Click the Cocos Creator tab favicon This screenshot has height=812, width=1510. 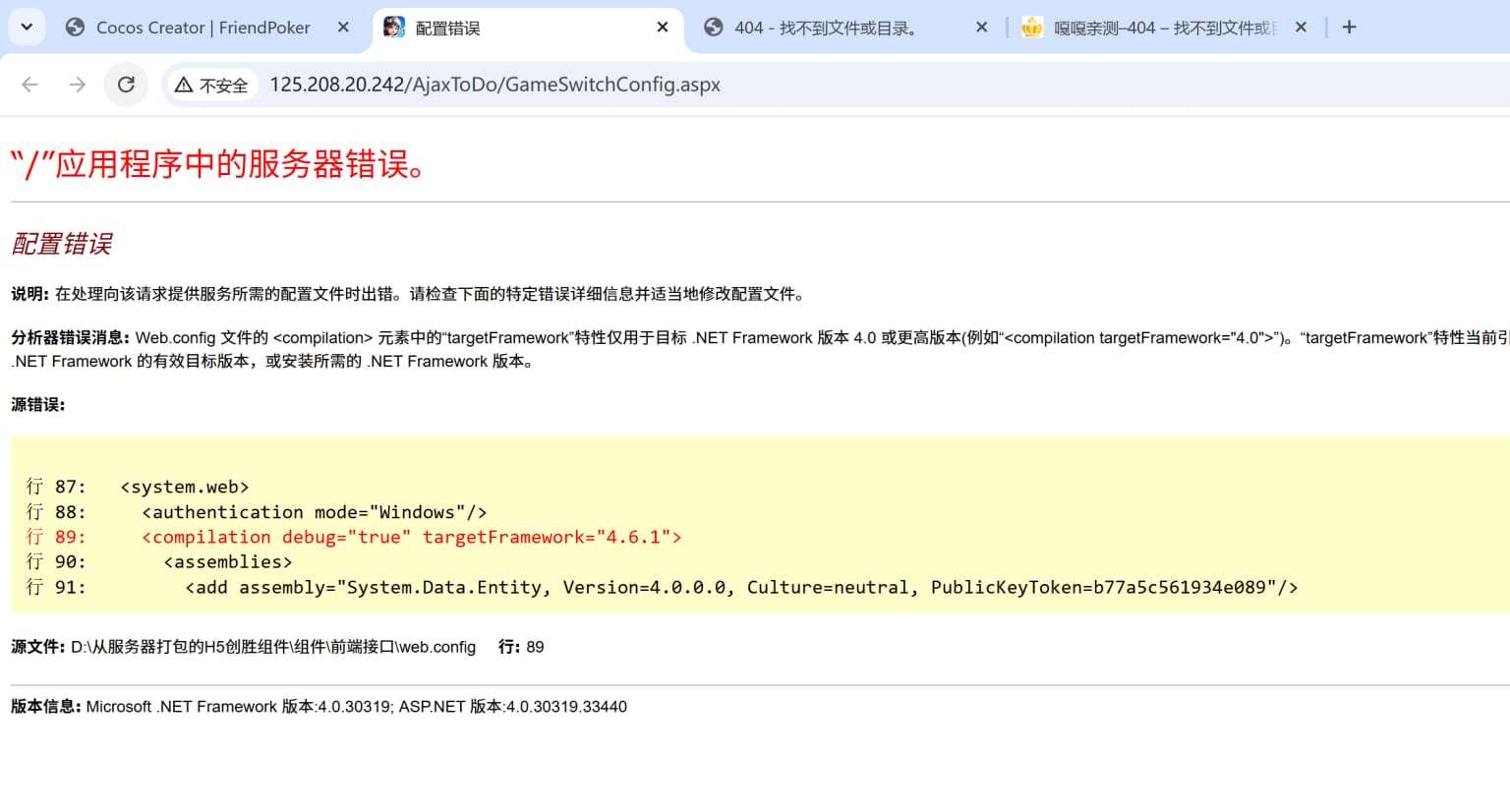click(74, 28)
